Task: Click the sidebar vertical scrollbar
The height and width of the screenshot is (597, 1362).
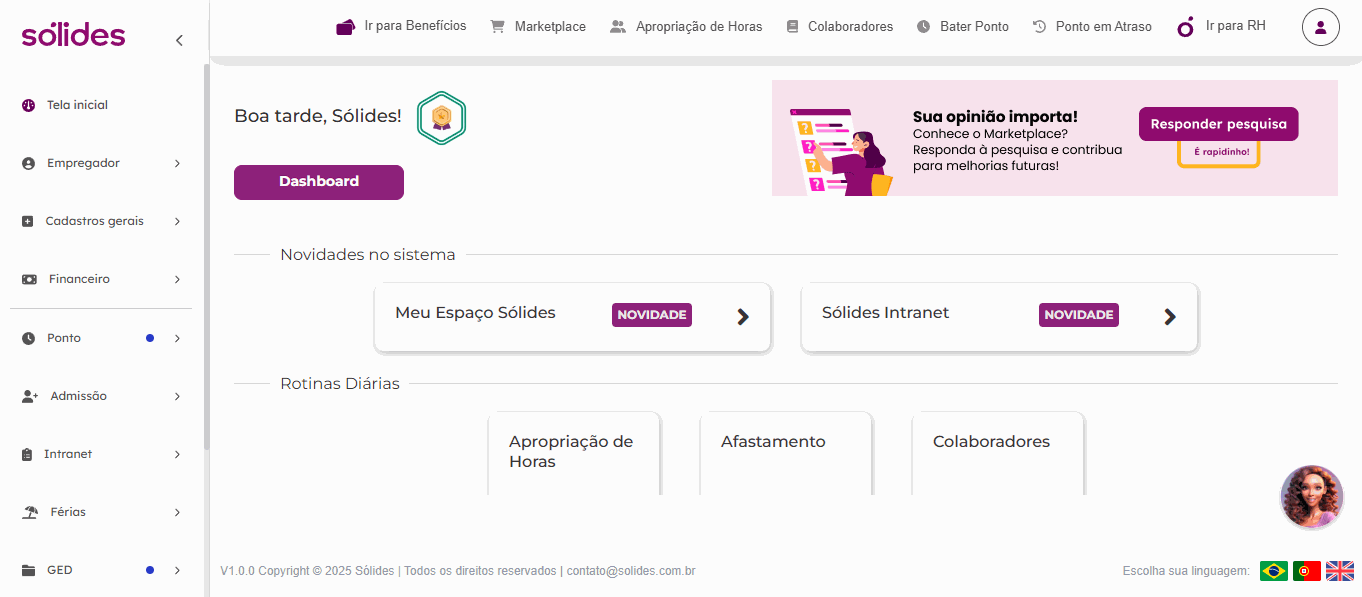Action: click(207, 255)
